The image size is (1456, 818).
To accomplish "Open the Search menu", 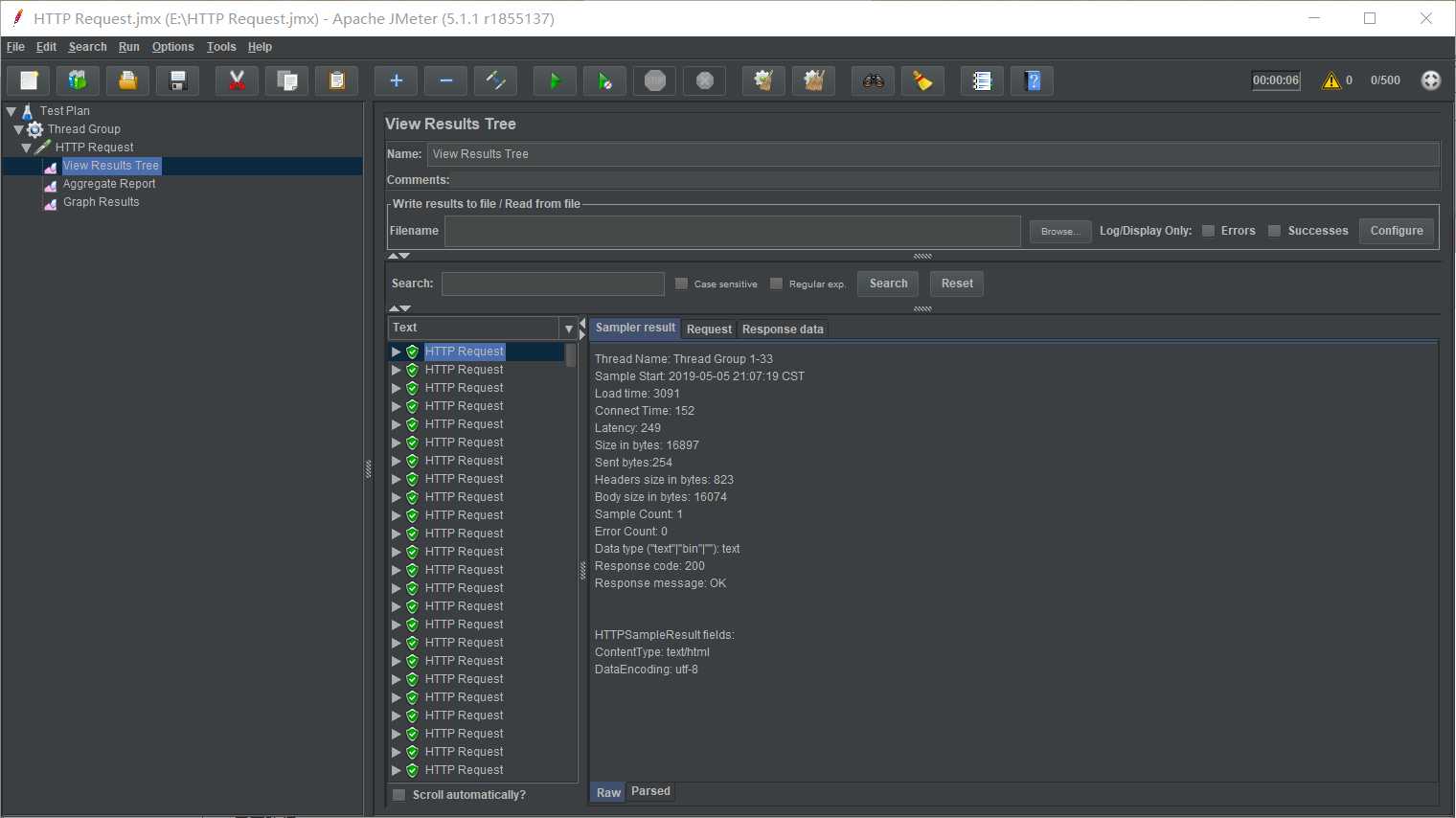I will tap(87, 47).
